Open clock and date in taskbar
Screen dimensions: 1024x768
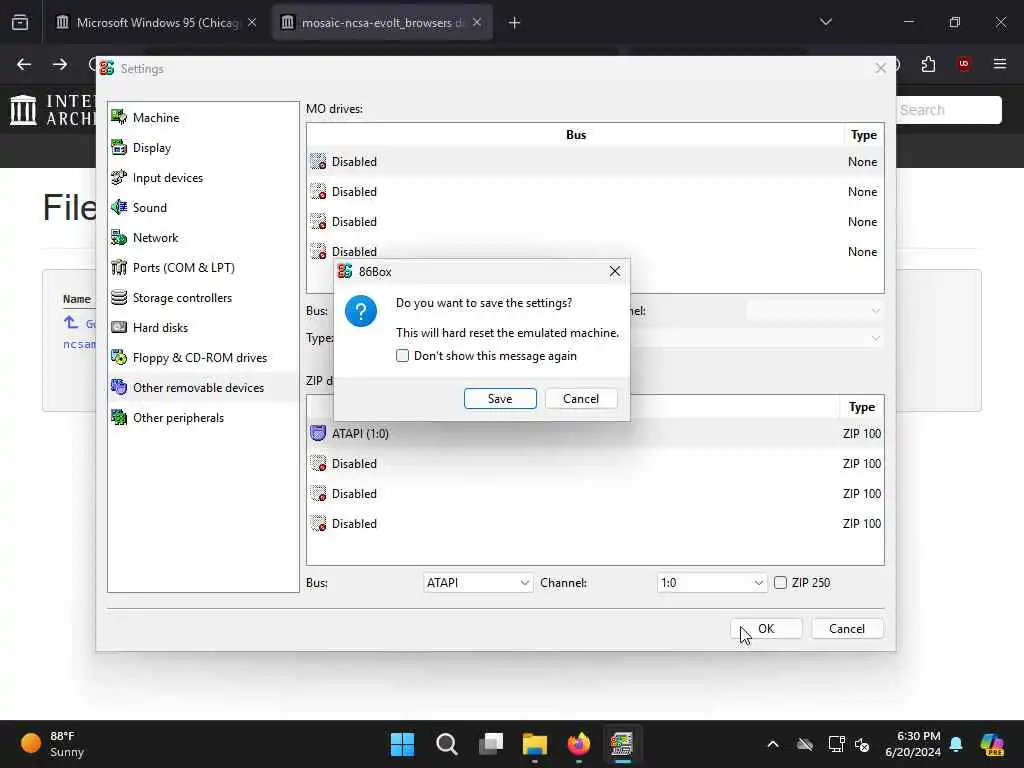point(912,744)
